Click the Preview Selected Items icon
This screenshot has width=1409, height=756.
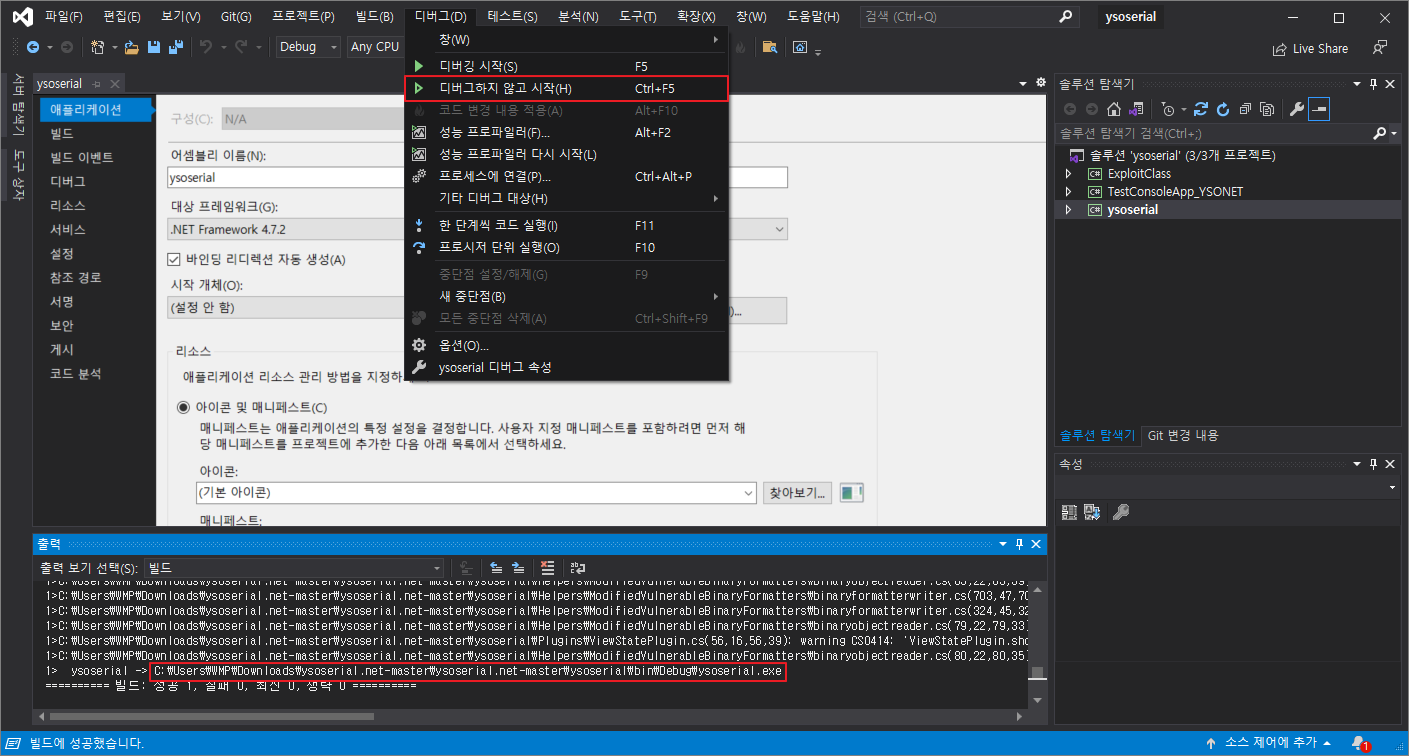(x=1319, y=109)
